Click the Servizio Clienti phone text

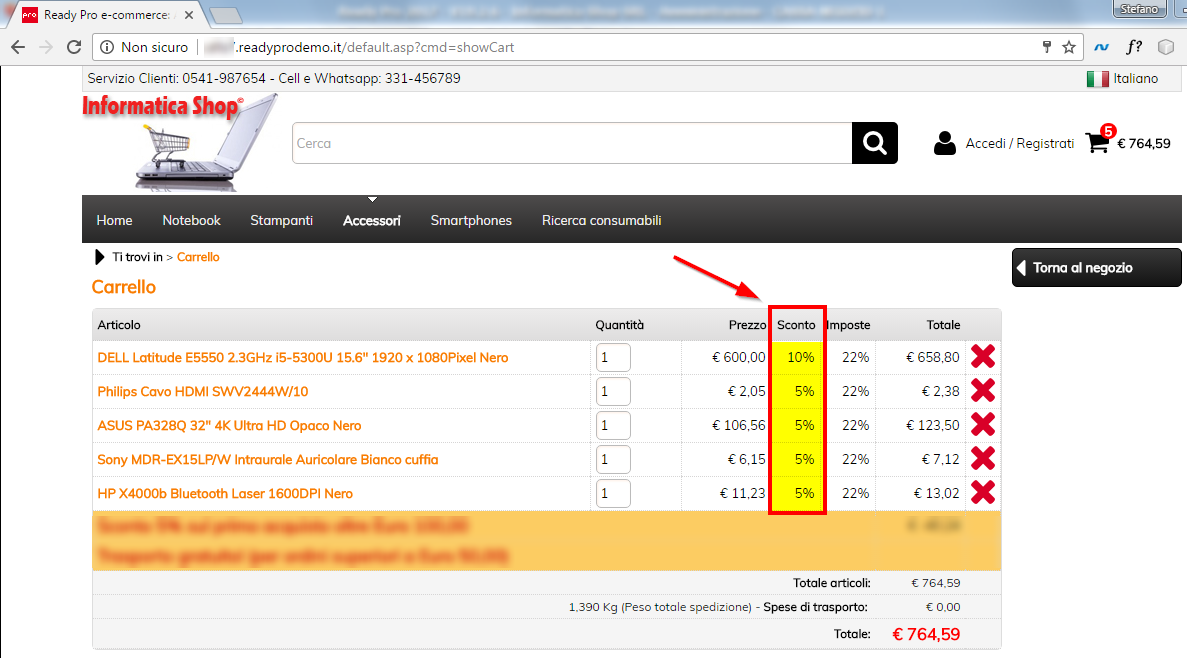[x=274, y=79]
